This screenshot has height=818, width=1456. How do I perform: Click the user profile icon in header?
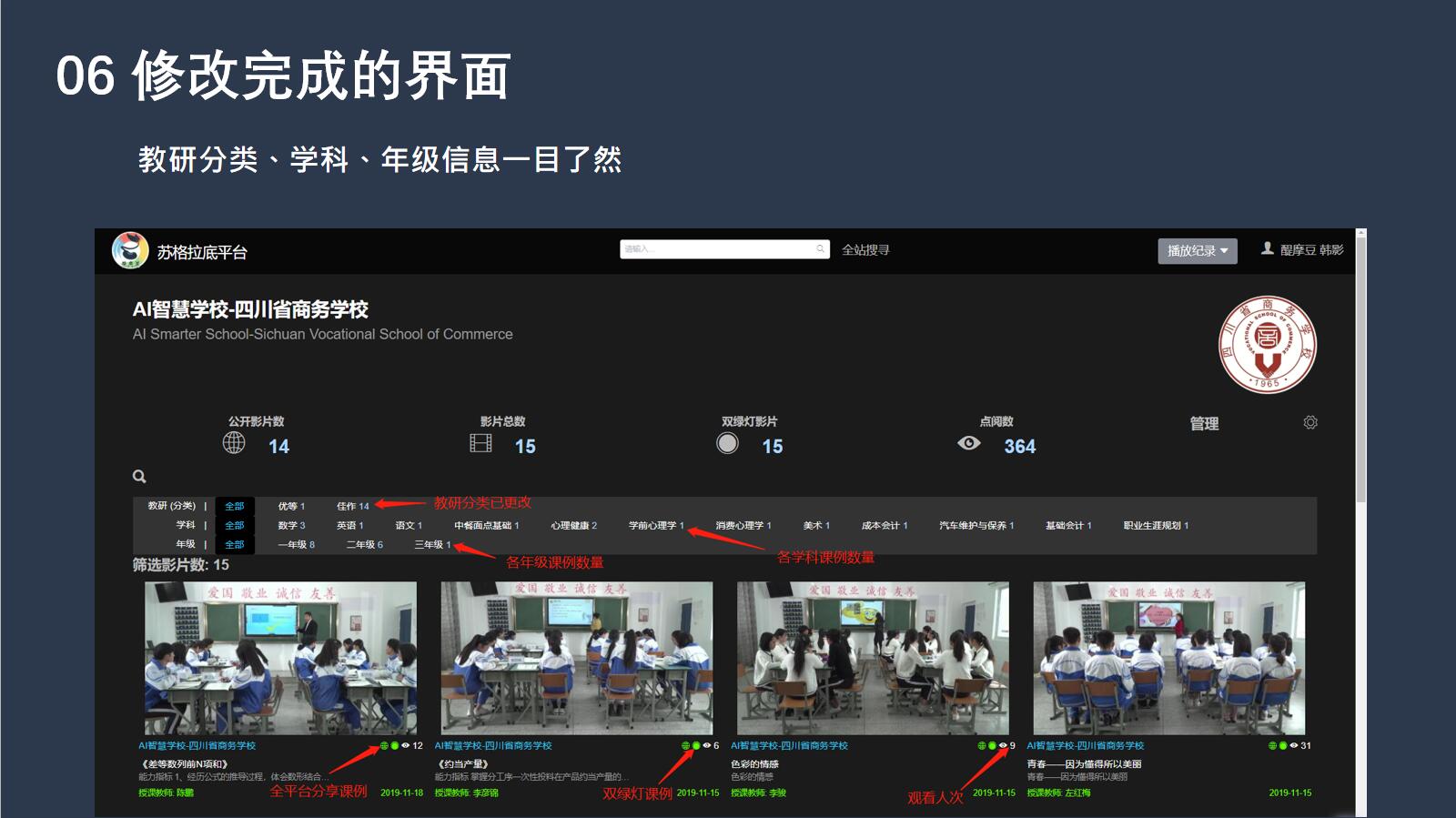point(1267,248)
